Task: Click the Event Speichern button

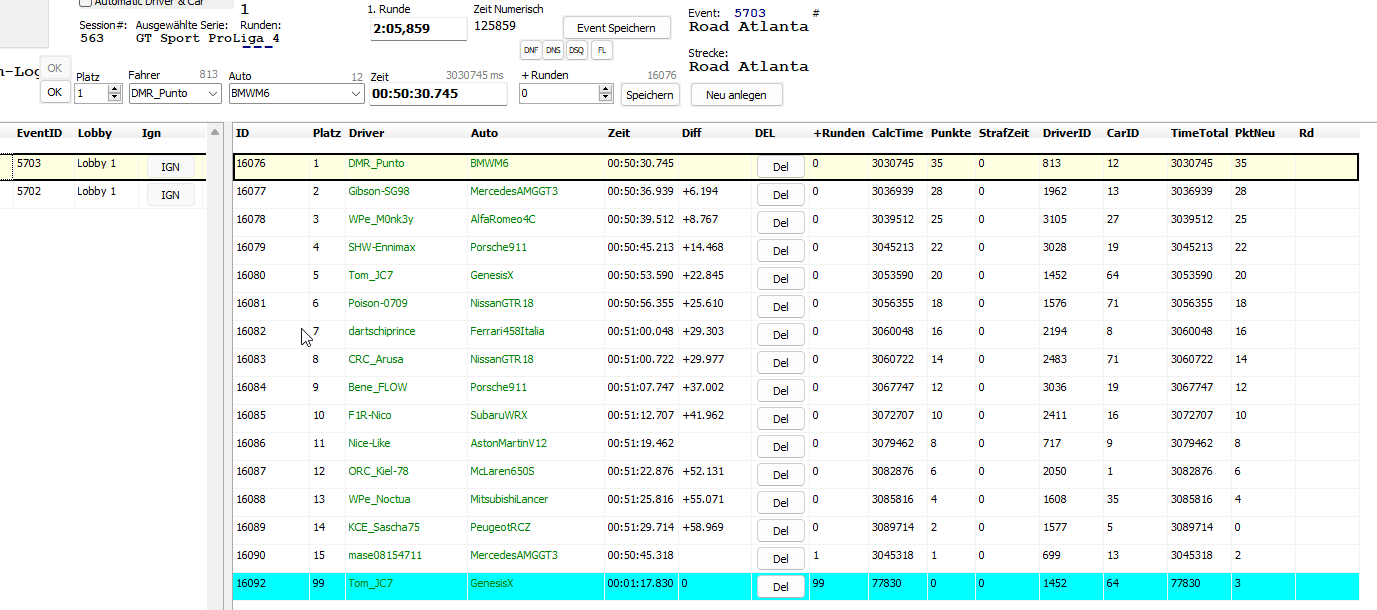Action: (616, 28)
